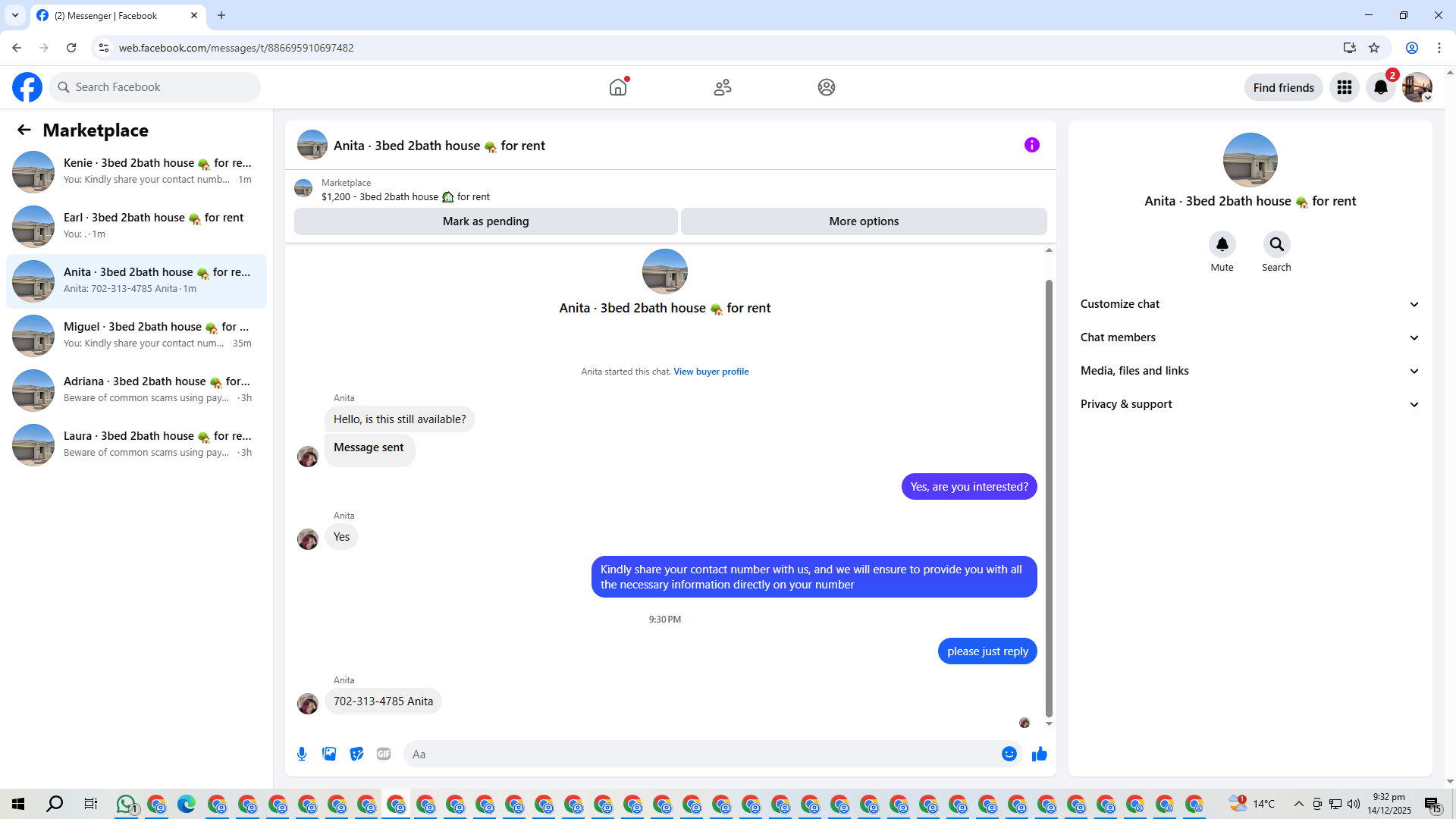Click the Mark as pending button
This screenshot has width=1456, height=819.
(x=485, y=221)
